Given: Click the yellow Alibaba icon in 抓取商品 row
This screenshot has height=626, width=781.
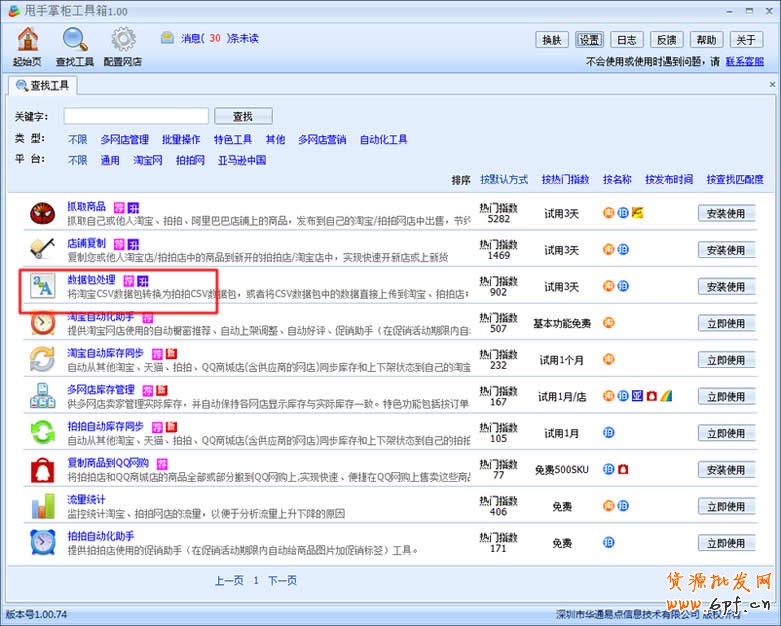Looking at the screenshot, I should [638, 213].
